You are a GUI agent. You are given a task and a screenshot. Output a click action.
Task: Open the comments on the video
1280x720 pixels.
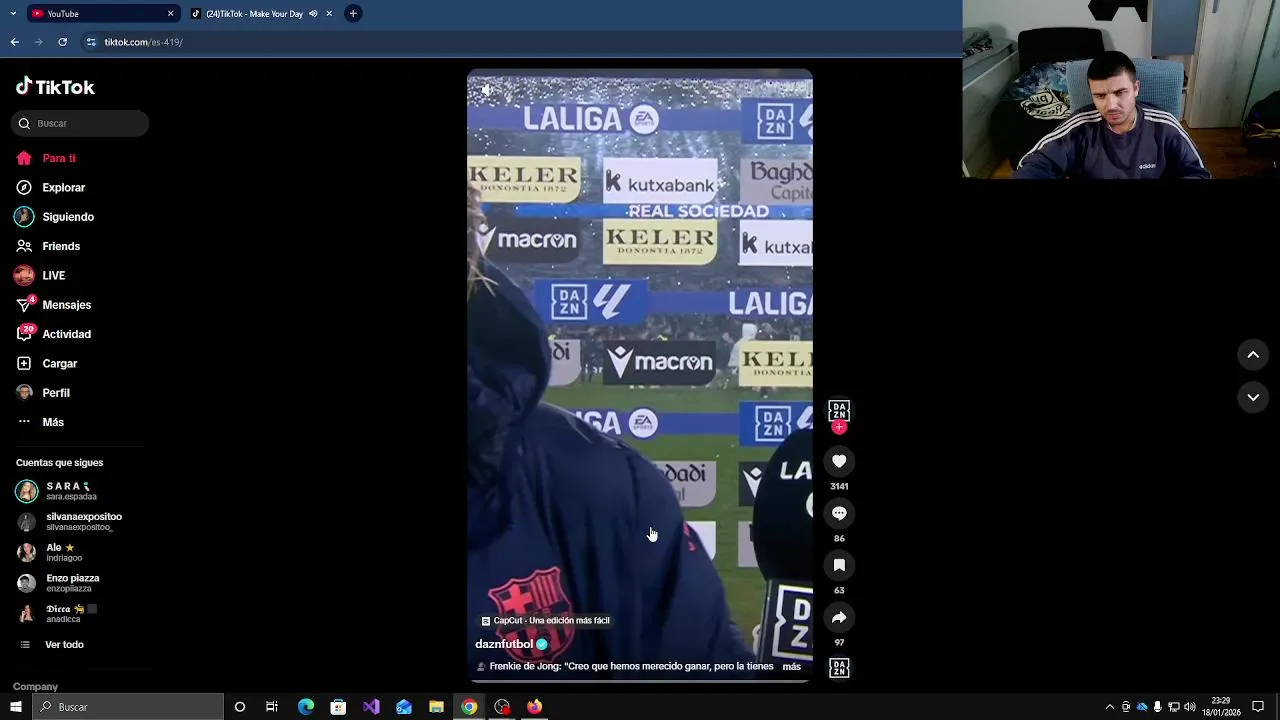click(x=839, y=513)
